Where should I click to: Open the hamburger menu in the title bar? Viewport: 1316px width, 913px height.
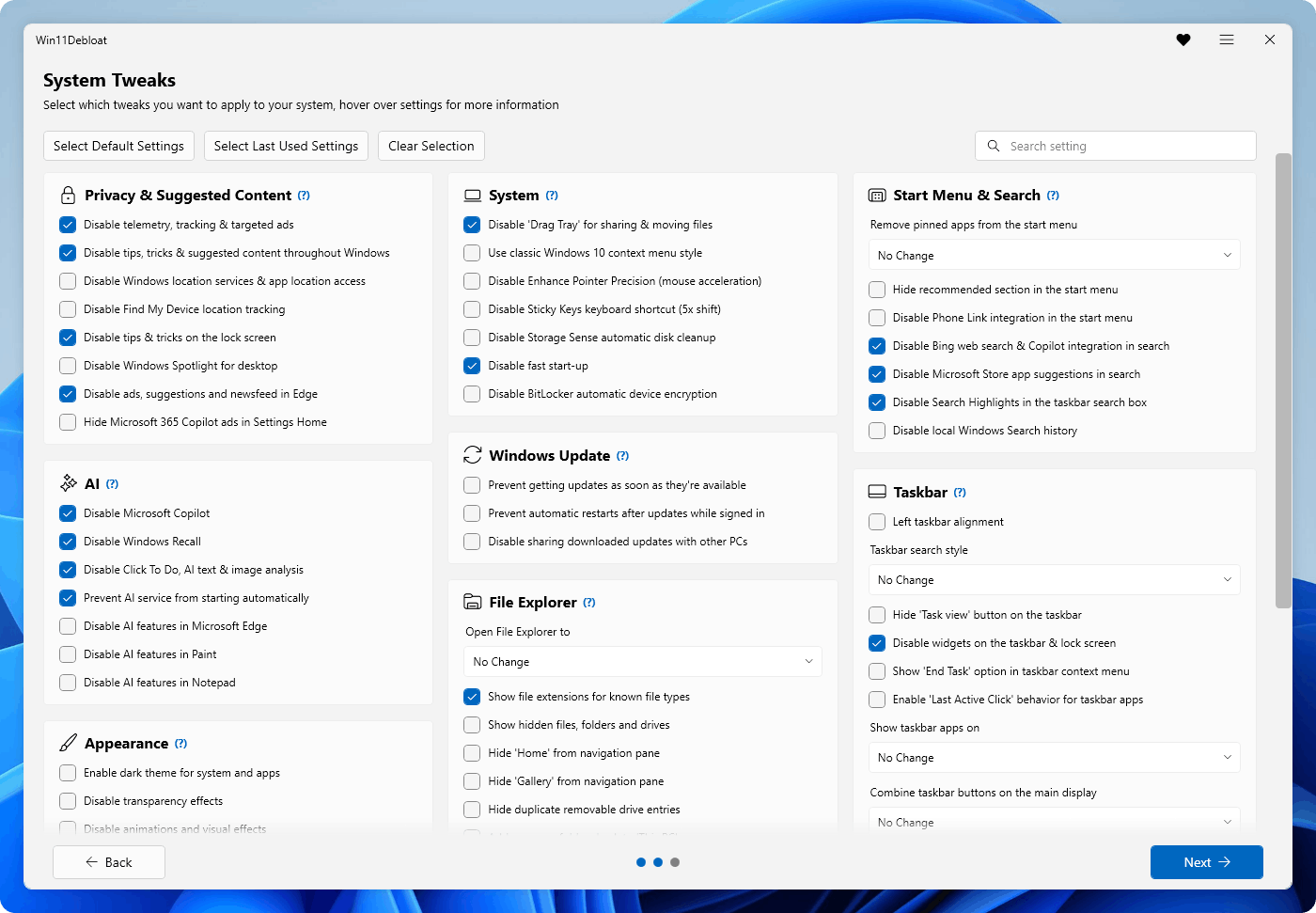(x=1227, y=39)
